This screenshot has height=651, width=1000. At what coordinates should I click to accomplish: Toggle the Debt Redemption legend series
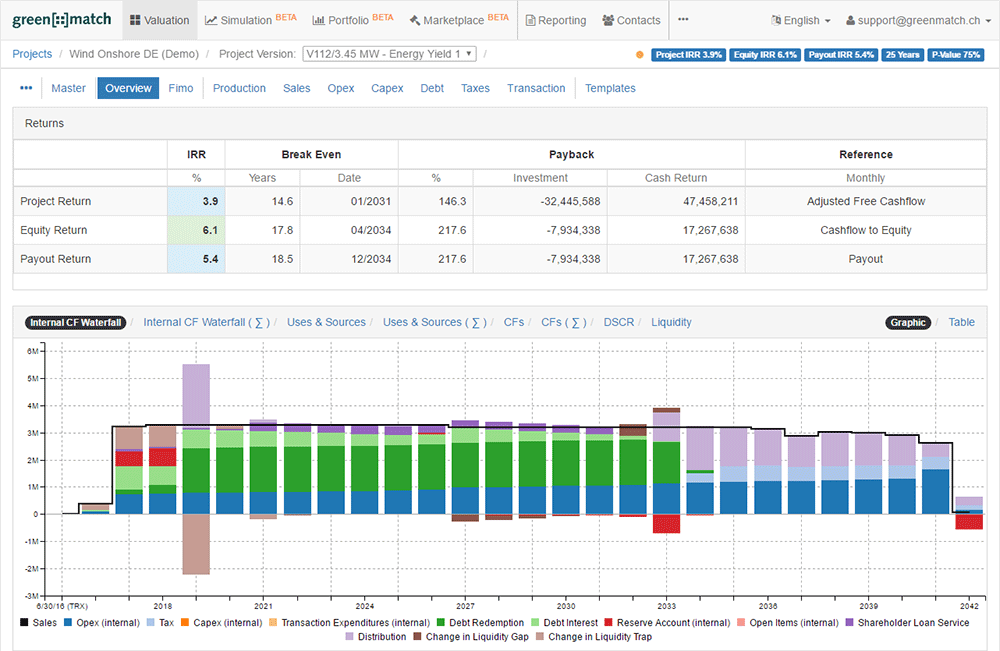click(x=484, y=622)
